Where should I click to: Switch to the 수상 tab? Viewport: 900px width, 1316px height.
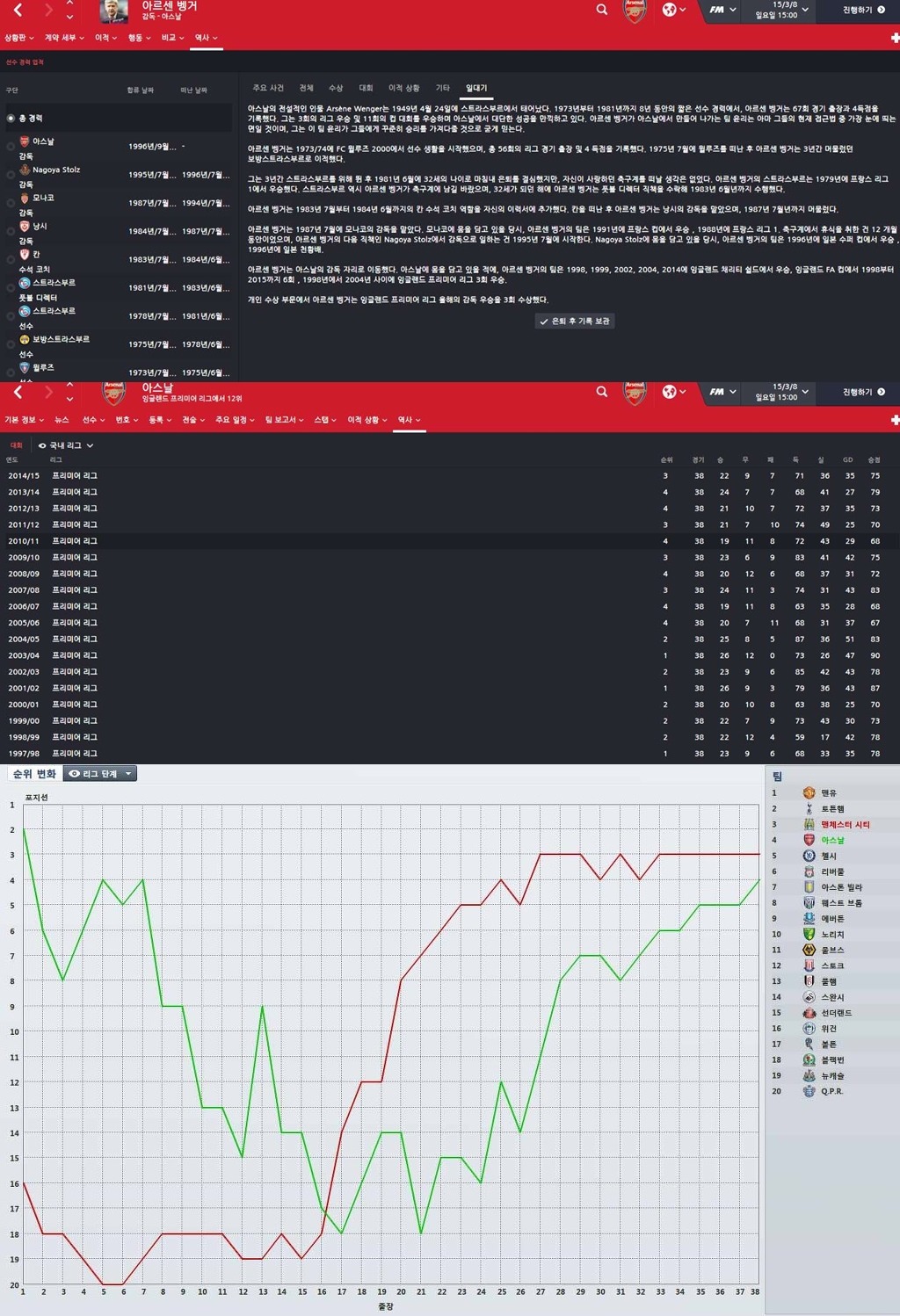click(x=336, y=88)
